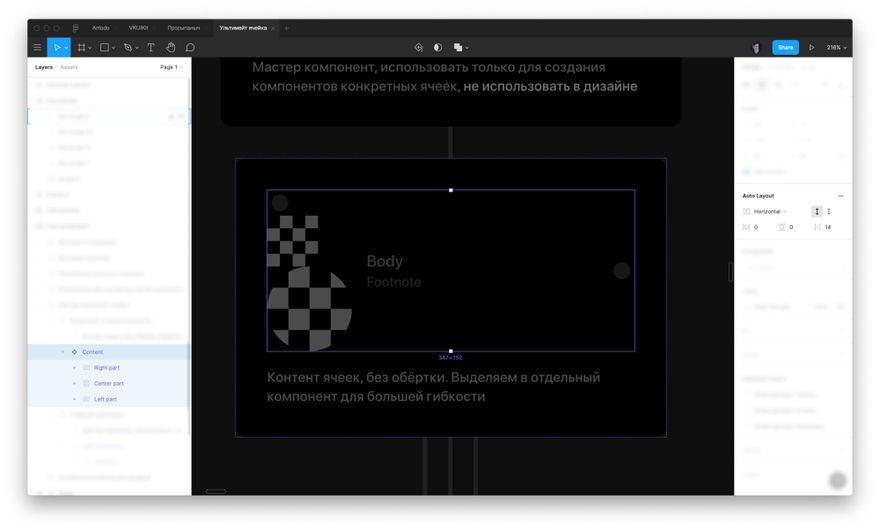This screenshot has height=532, width=880.
Task: Select the Ультимейт ячейка file tab
Action: (243, 28)
